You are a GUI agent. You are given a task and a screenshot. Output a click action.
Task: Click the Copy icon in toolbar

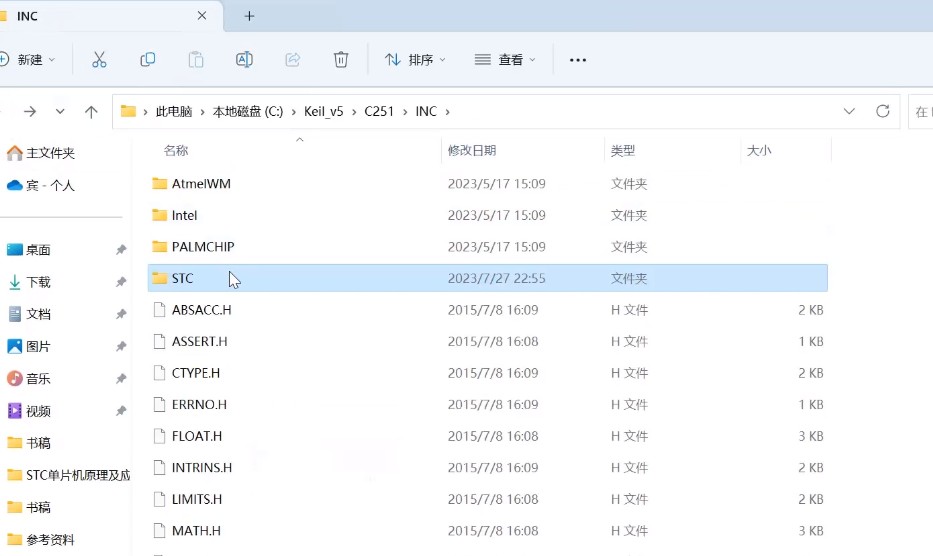click(x=148, y=60)
